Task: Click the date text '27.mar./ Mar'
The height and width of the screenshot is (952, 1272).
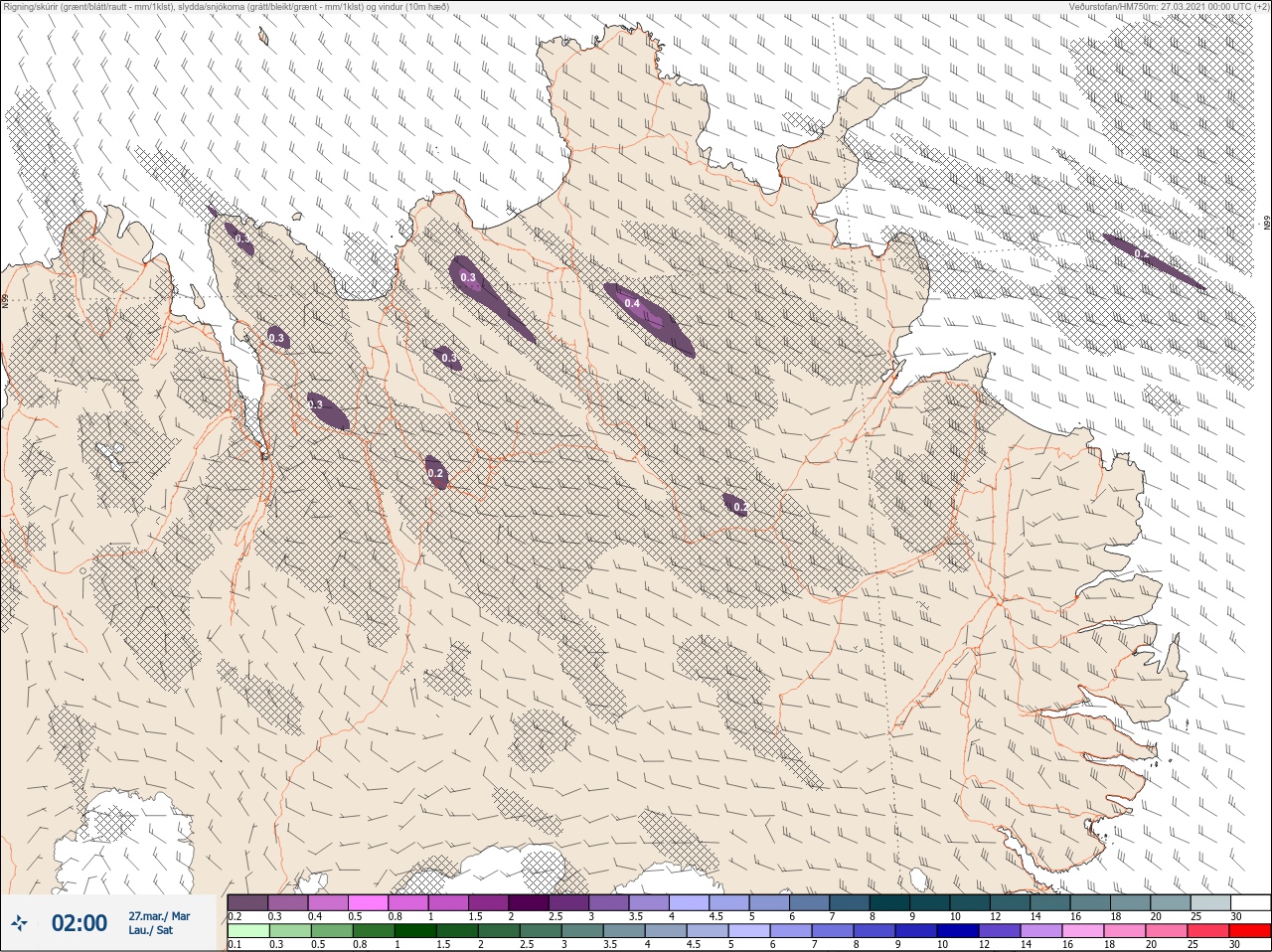Action: (x=159, y=916)
